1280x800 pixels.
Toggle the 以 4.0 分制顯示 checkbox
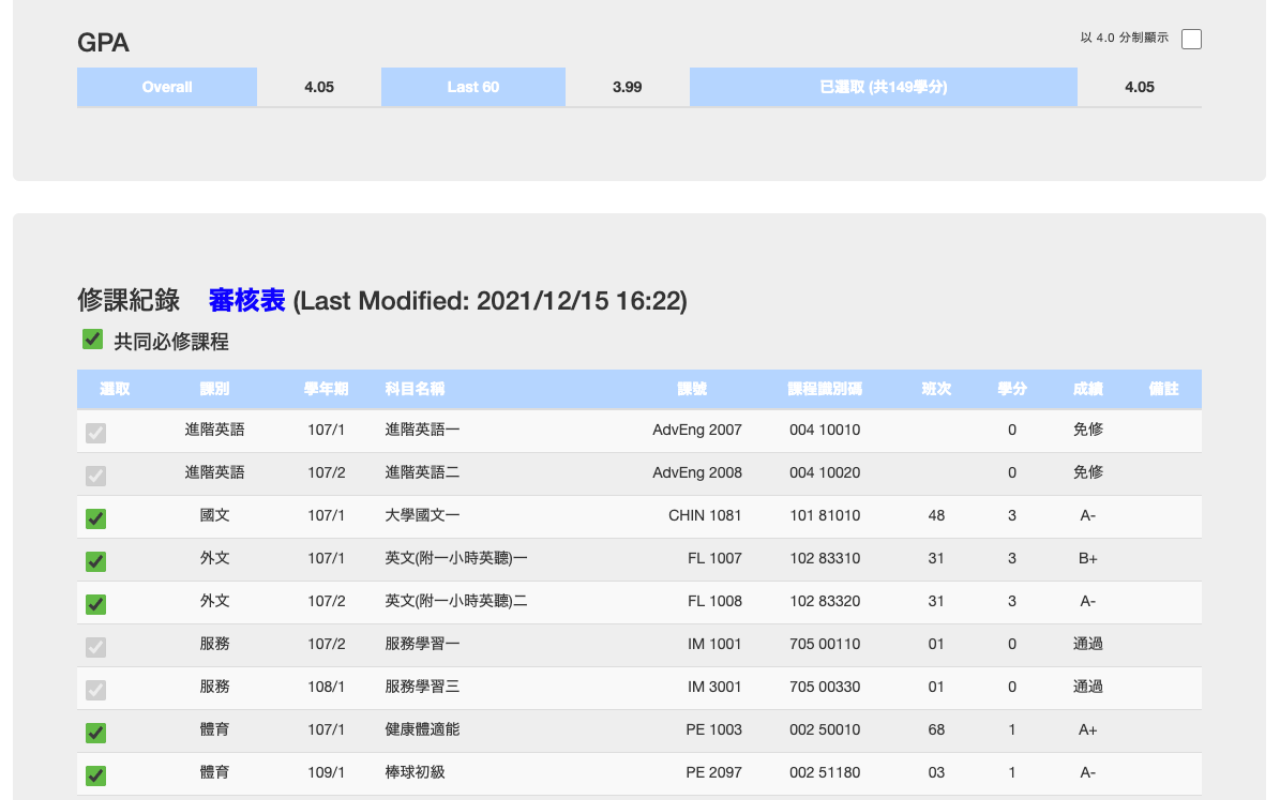point(1191,39)
